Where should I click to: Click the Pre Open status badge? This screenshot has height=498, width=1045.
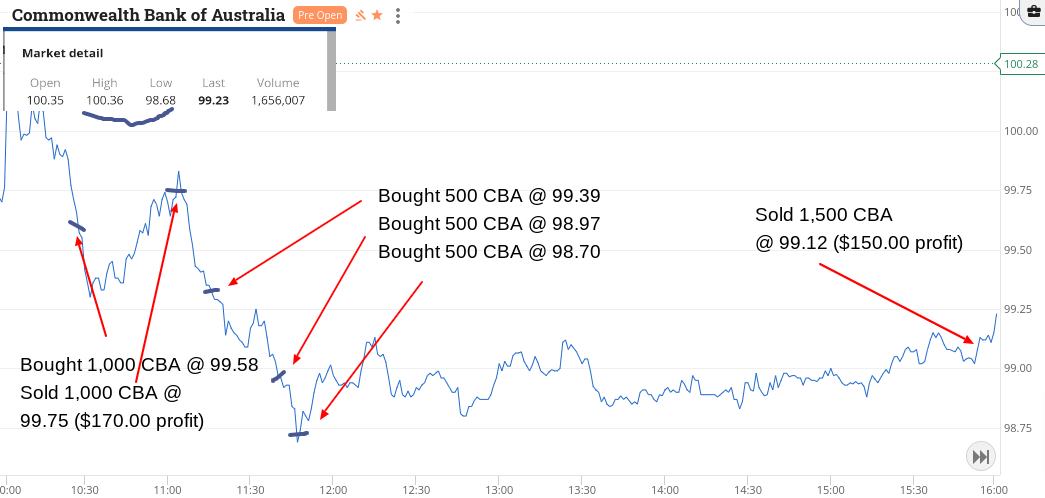320,15
